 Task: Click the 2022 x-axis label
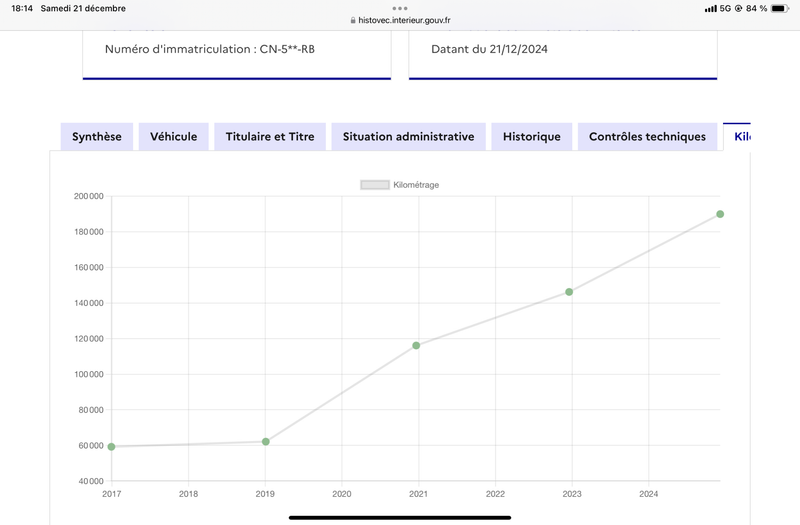pyautogui.click(x=495, y=494)
